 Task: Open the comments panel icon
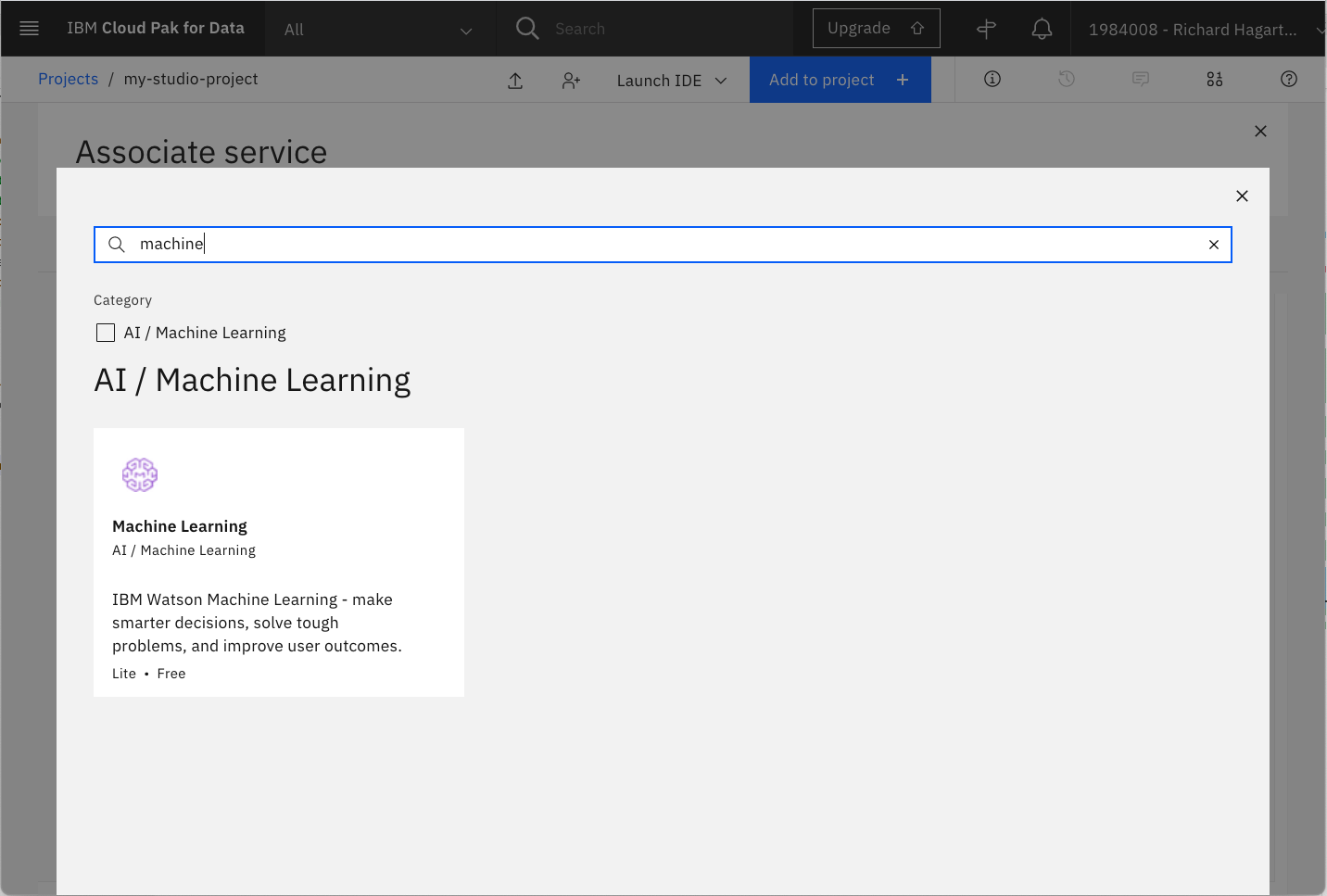(1141, 80)
